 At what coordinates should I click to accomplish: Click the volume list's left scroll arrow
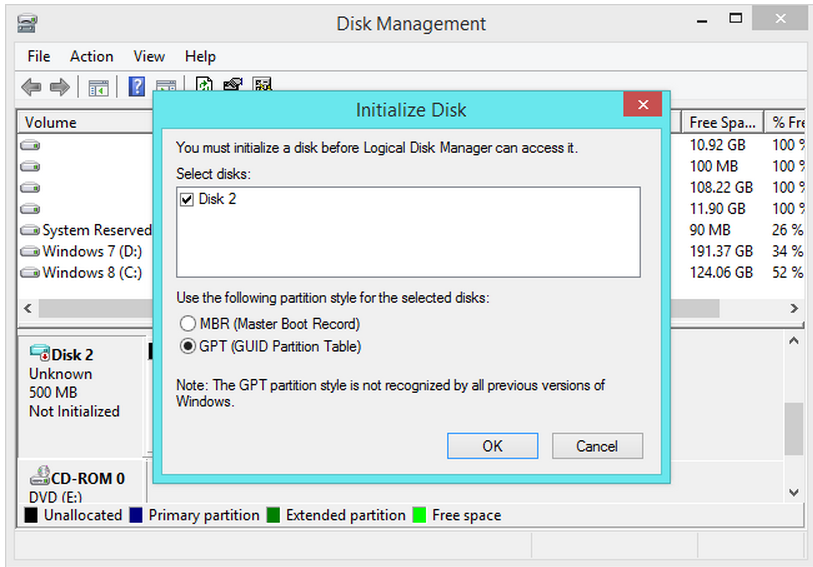click(28, 308)
